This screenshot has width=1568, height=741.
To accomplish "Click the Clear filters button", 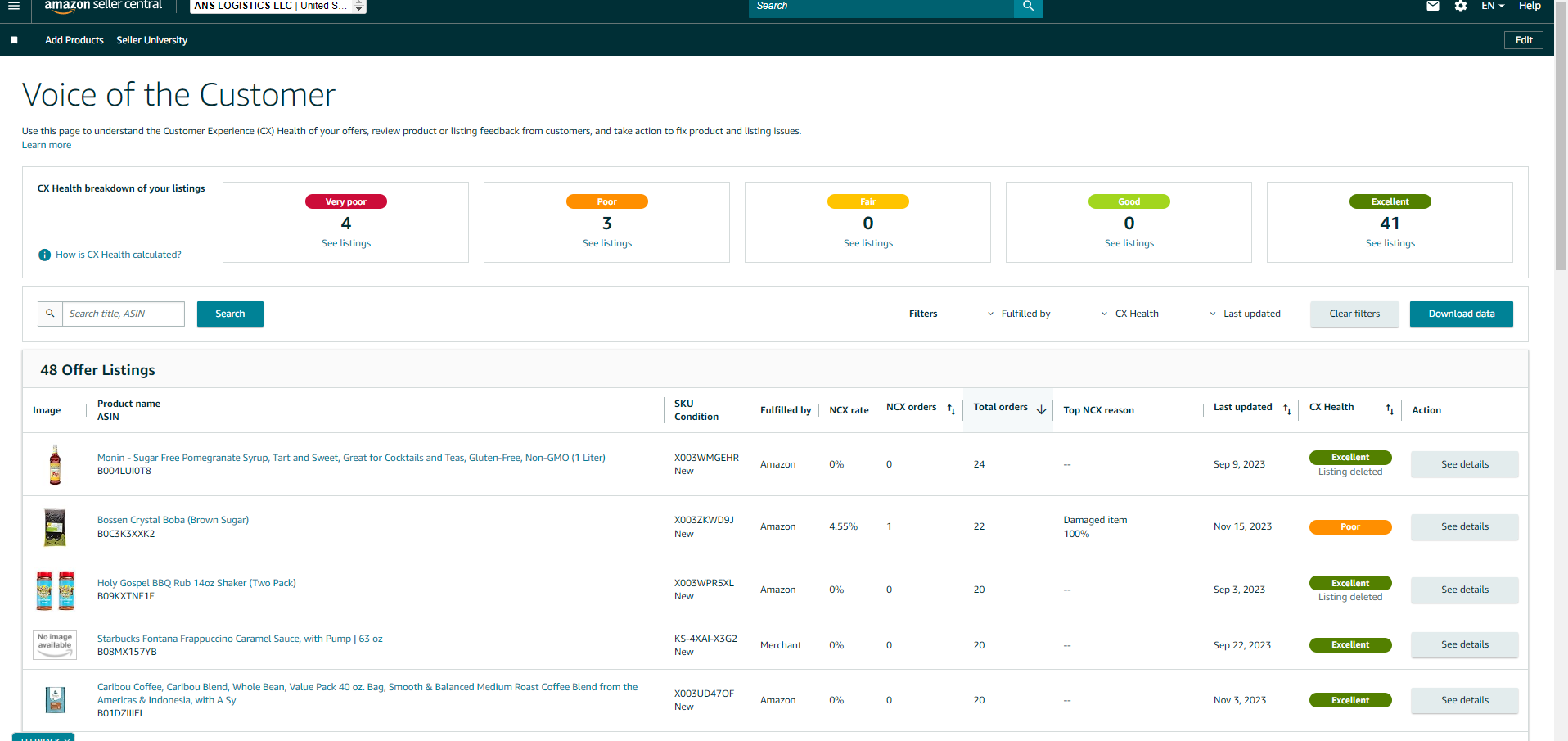I will click(1354, 314).
